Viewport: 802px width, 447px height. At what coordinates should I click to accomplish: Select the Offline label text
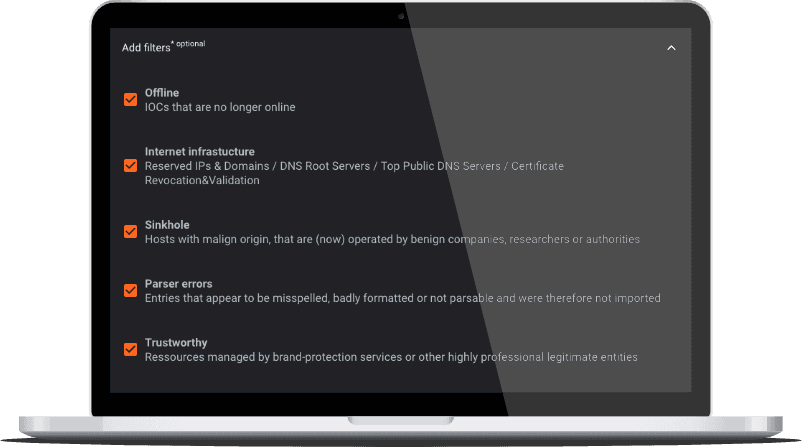162,93
